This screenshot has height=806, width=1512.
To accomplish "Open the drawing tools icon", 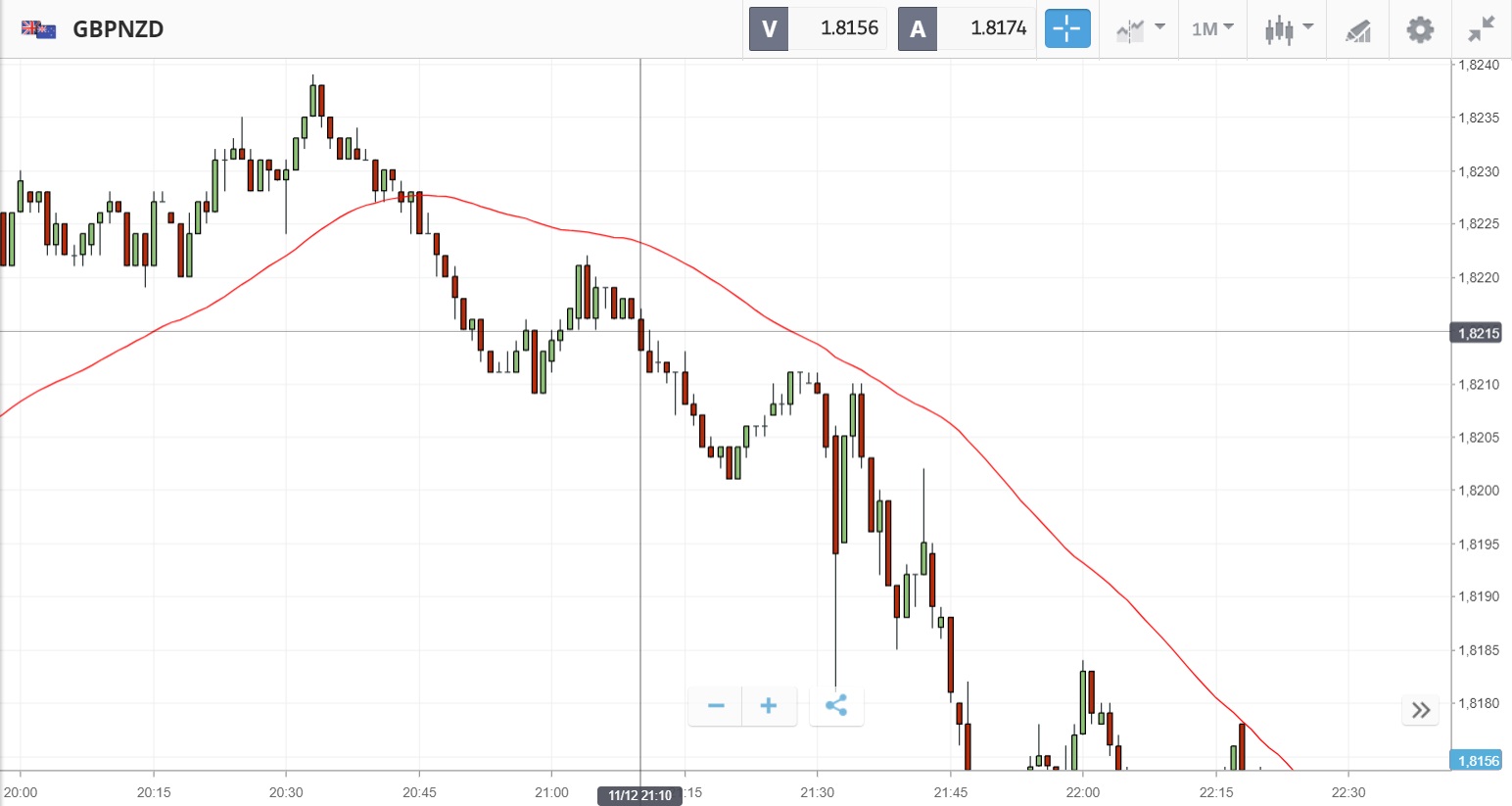I will pos(1357,30).
